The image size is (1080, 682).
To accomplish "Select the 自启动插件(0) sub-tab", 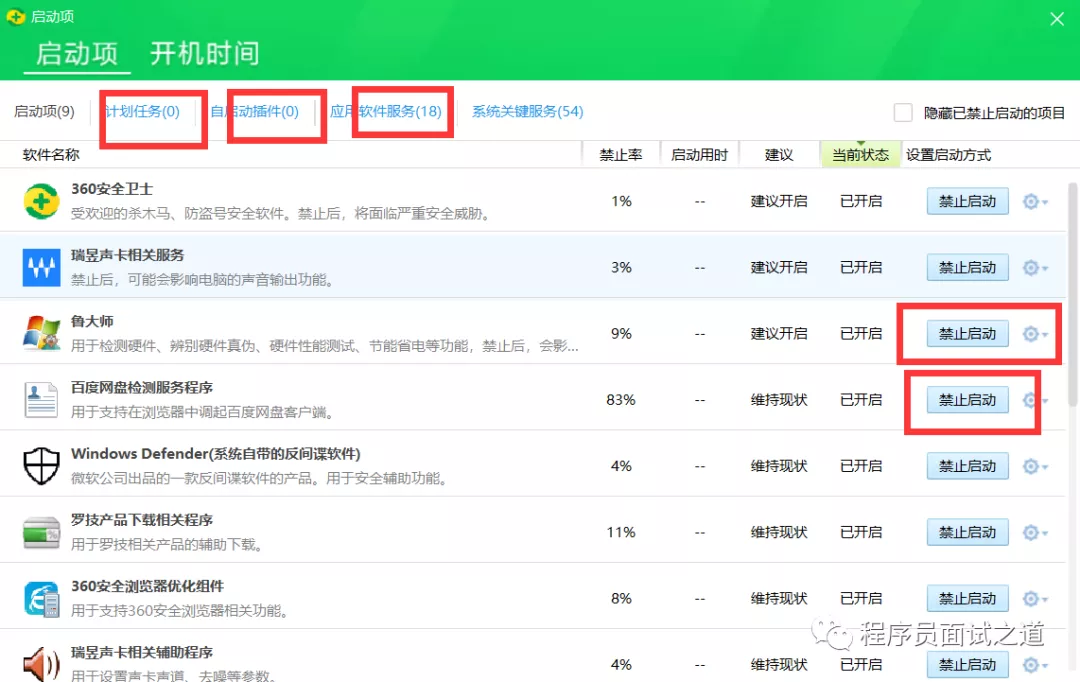I will coord(255,112).
